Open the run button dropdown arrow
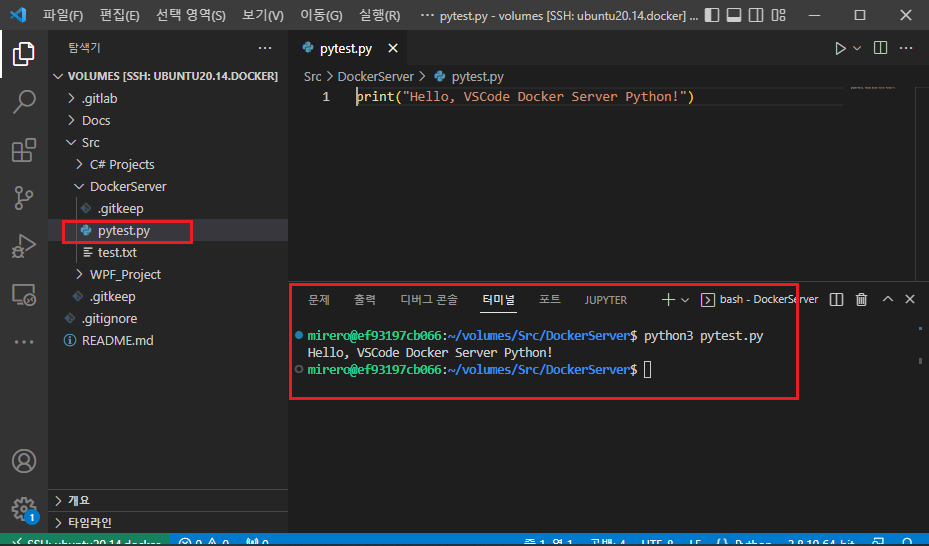Screen dimensions: 929x546 tap(857, 49)
